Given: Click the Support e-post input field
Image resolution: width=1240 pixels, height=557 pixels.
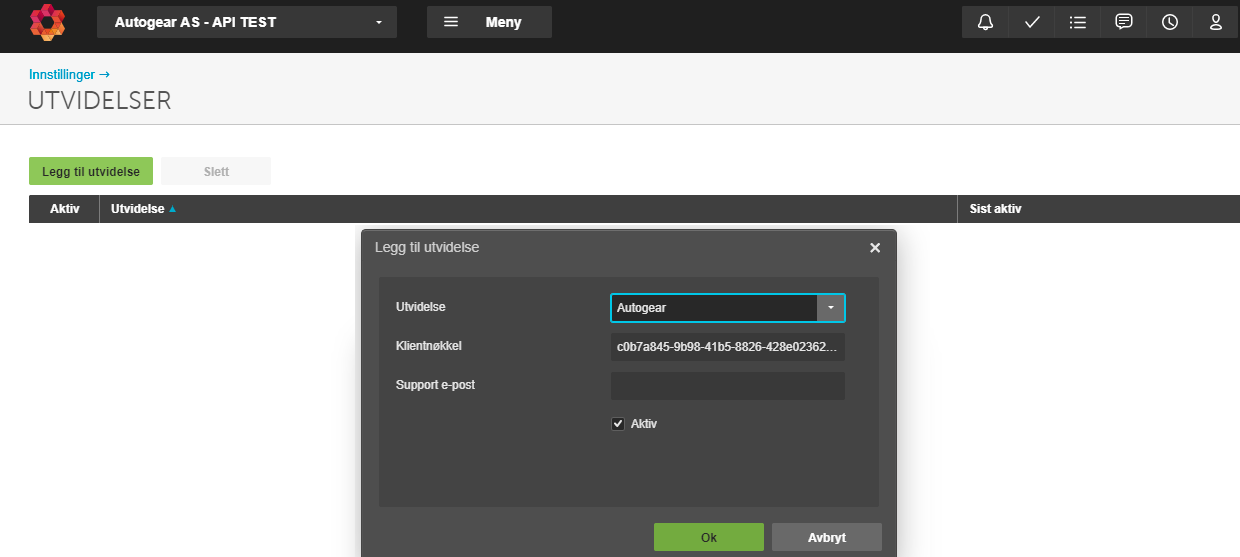Looking at the screenshot, I should pyautogui.click(x=728, y=386).
